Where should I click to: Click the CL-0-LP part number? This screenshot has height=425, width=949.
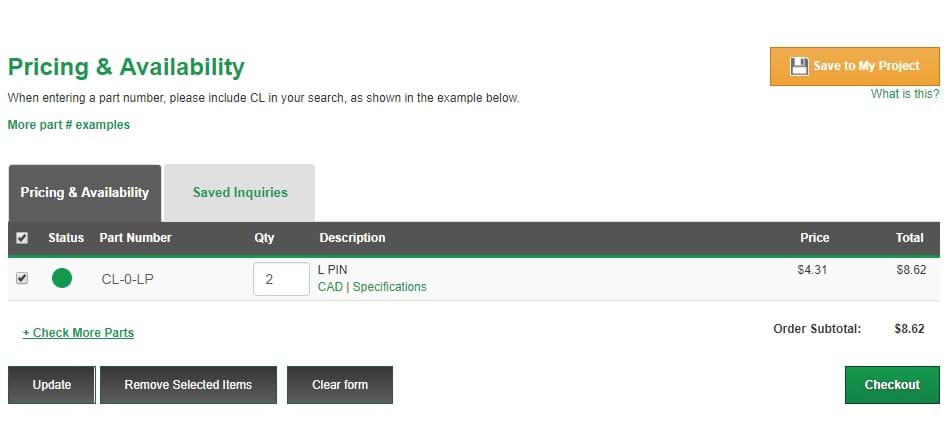click(128, 279)
